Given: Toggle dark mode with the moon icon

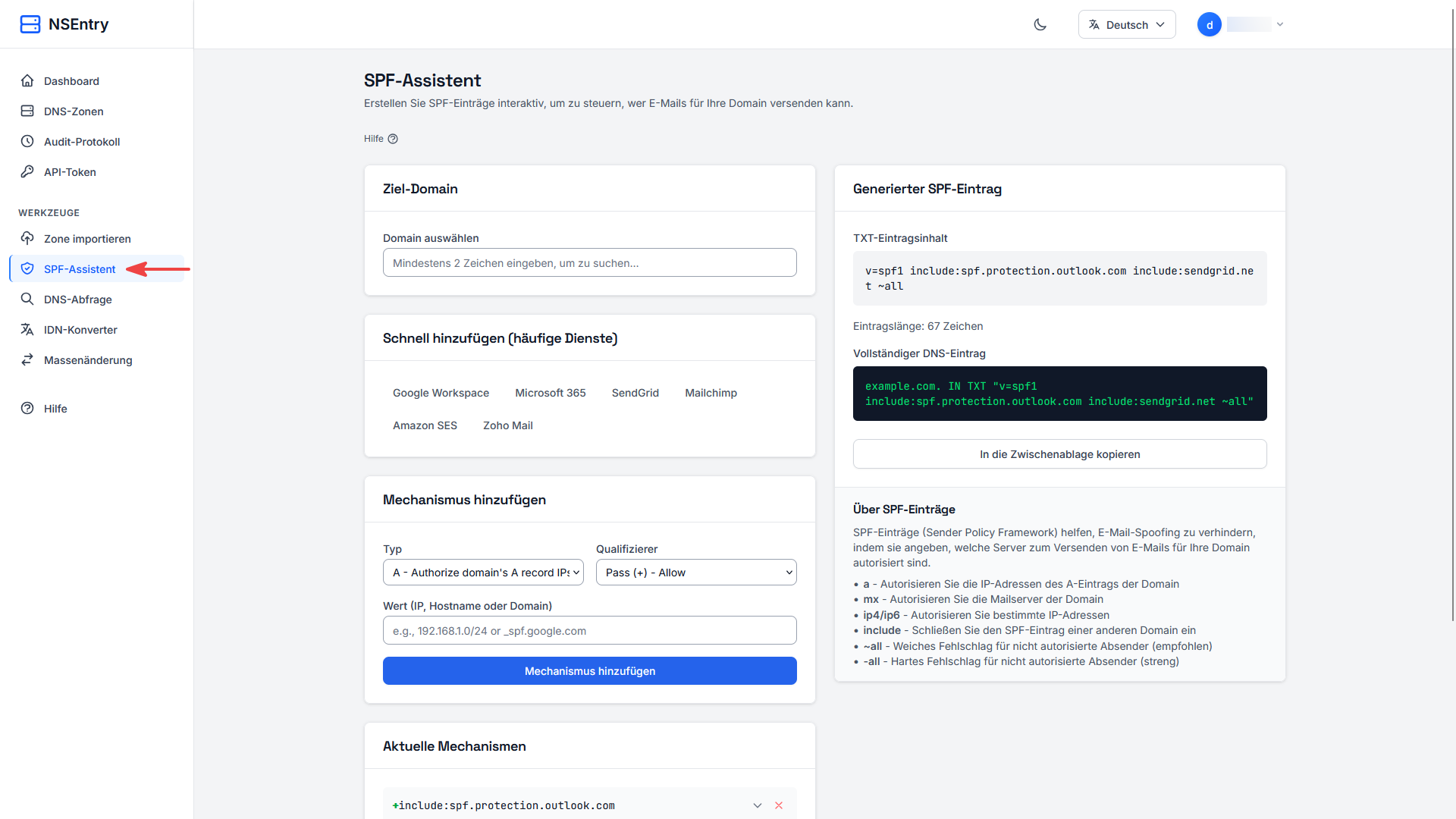Looking at the screenshot, I should point(1040,24).
